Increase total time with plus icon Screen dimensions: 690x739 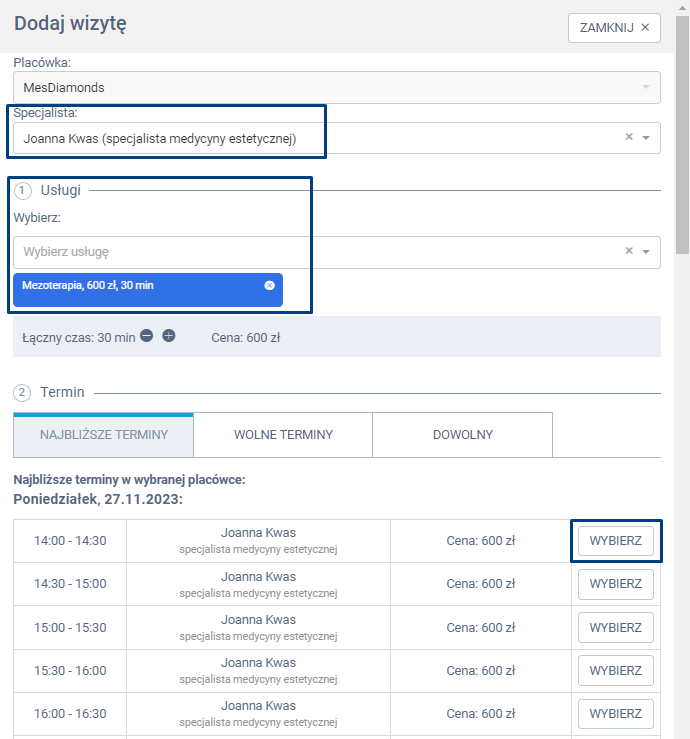[169, 336]
